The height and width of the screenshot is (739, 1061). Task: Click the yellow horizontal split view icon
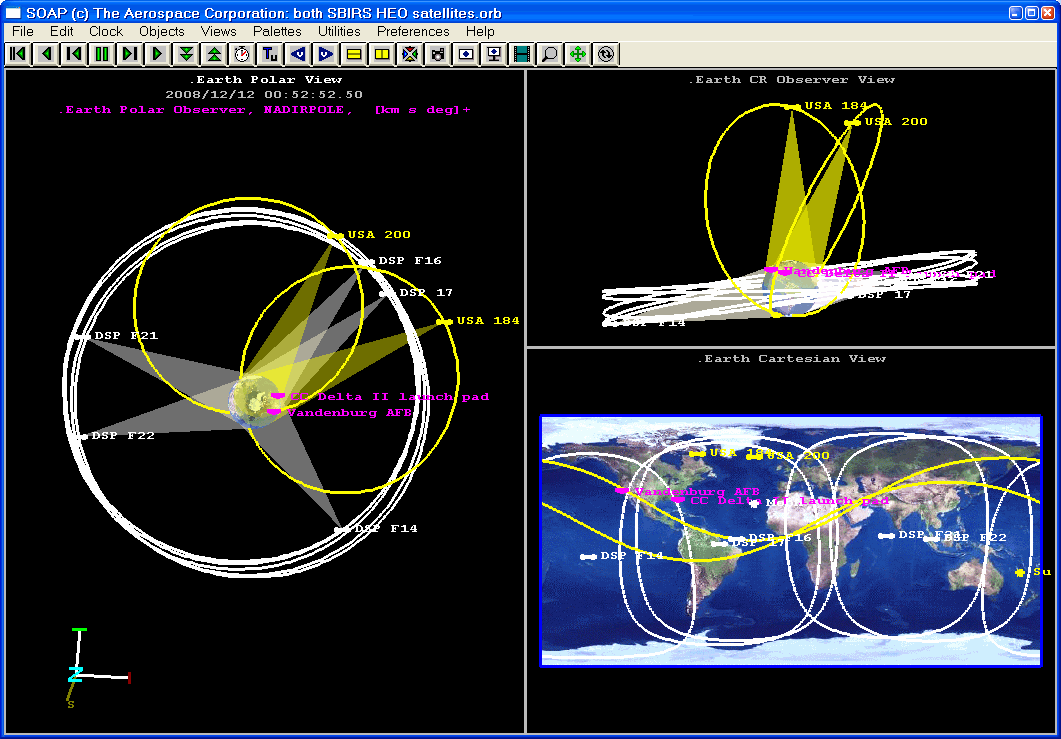click(354, 54)
